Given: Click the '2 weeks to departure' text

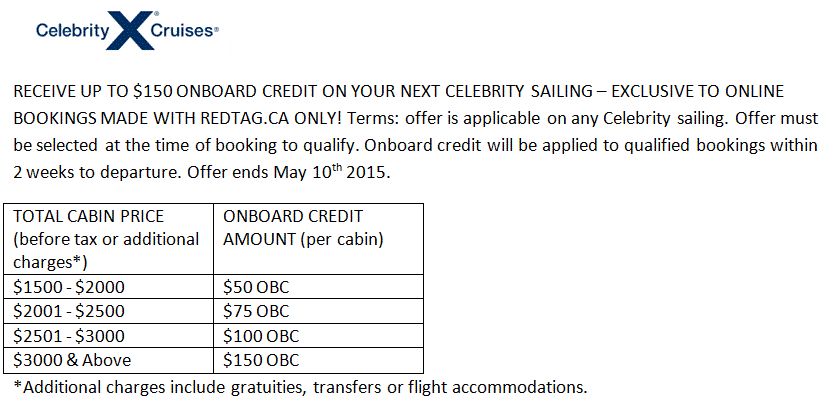Looking at the screenshot, I should [x=98, y=173].
